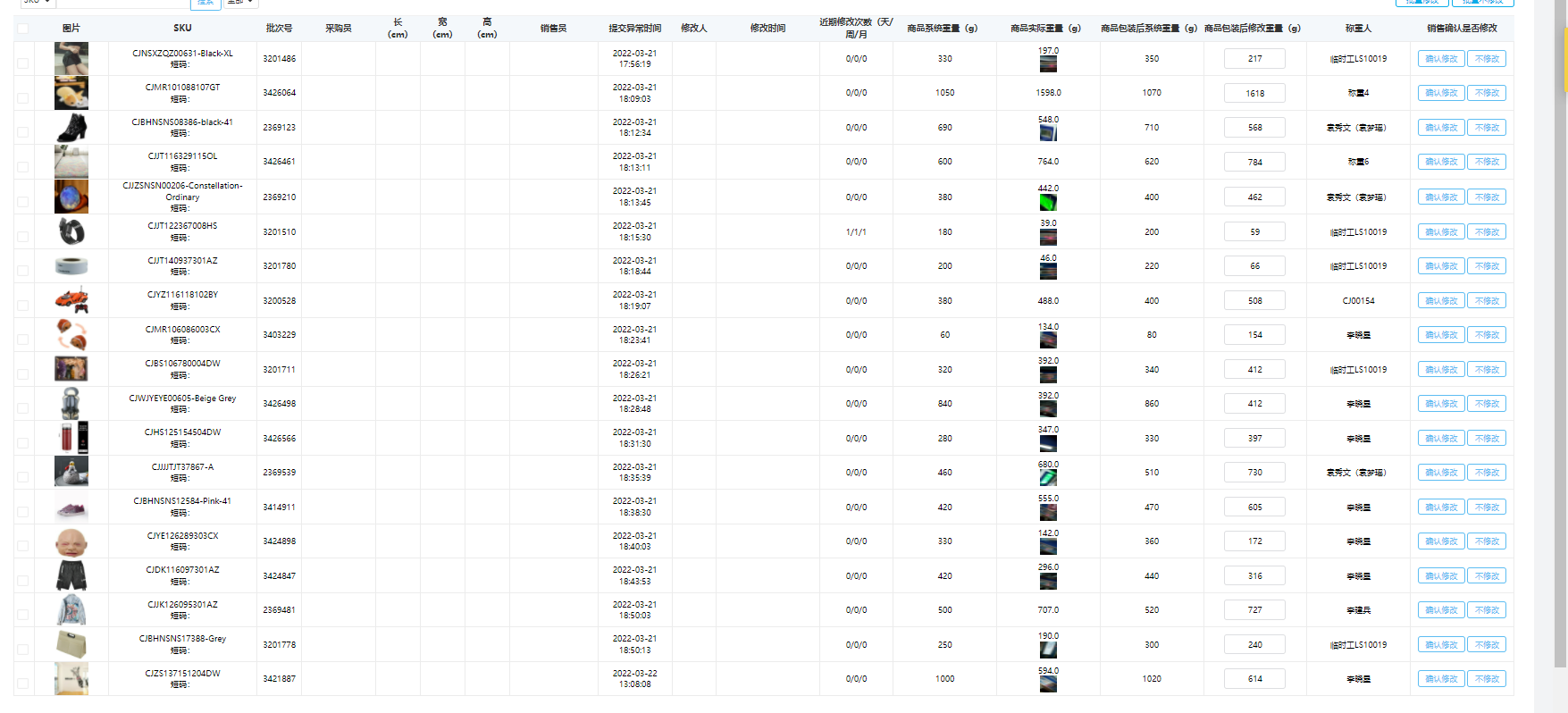Click the recent modification count 1/1/1
The width and height of the screenshot is (1568, 713).
coord(856,232)
